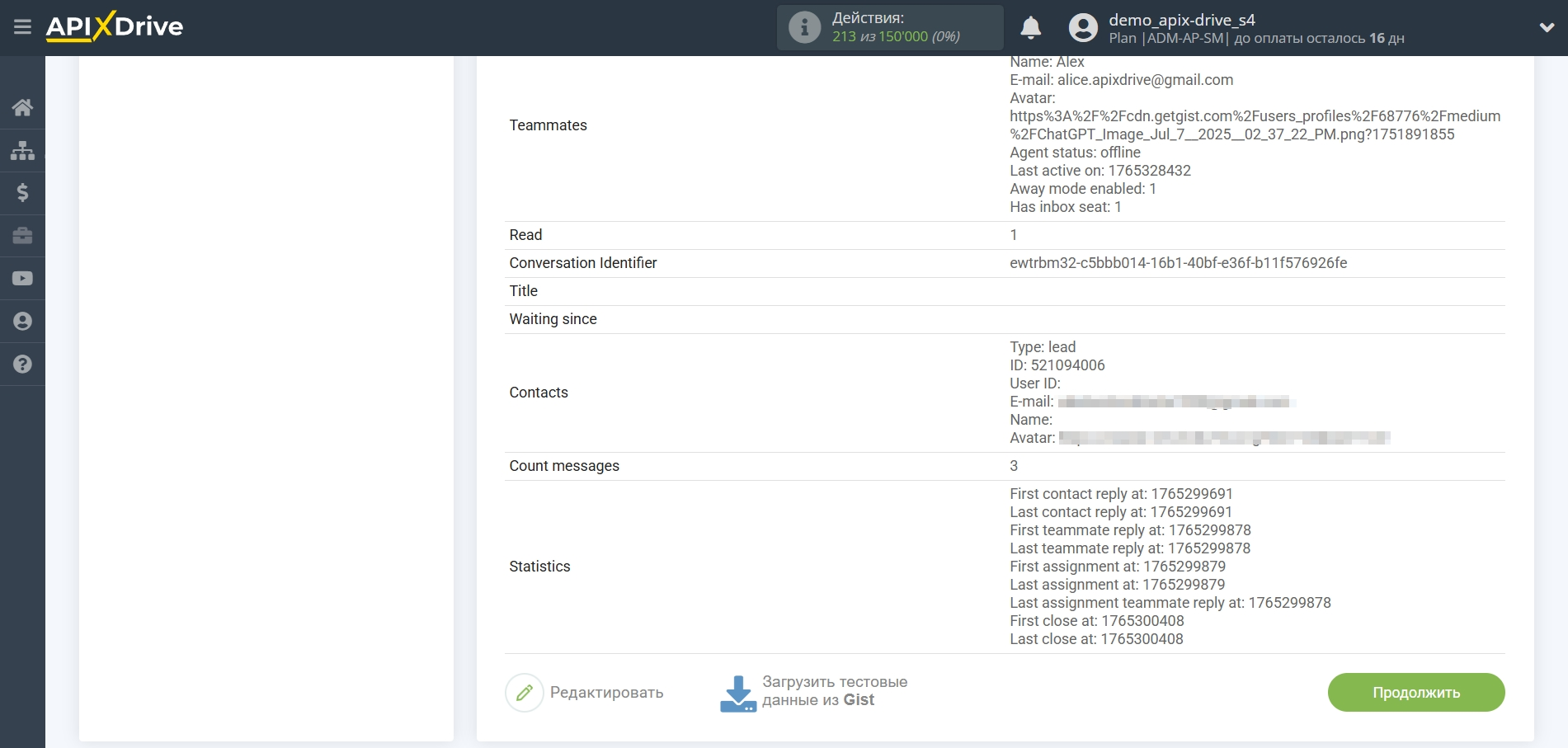The width and height of the screenshot is (1568, 748).
Task: Click the ApiX-Drive logo
Action: (115, 27)
